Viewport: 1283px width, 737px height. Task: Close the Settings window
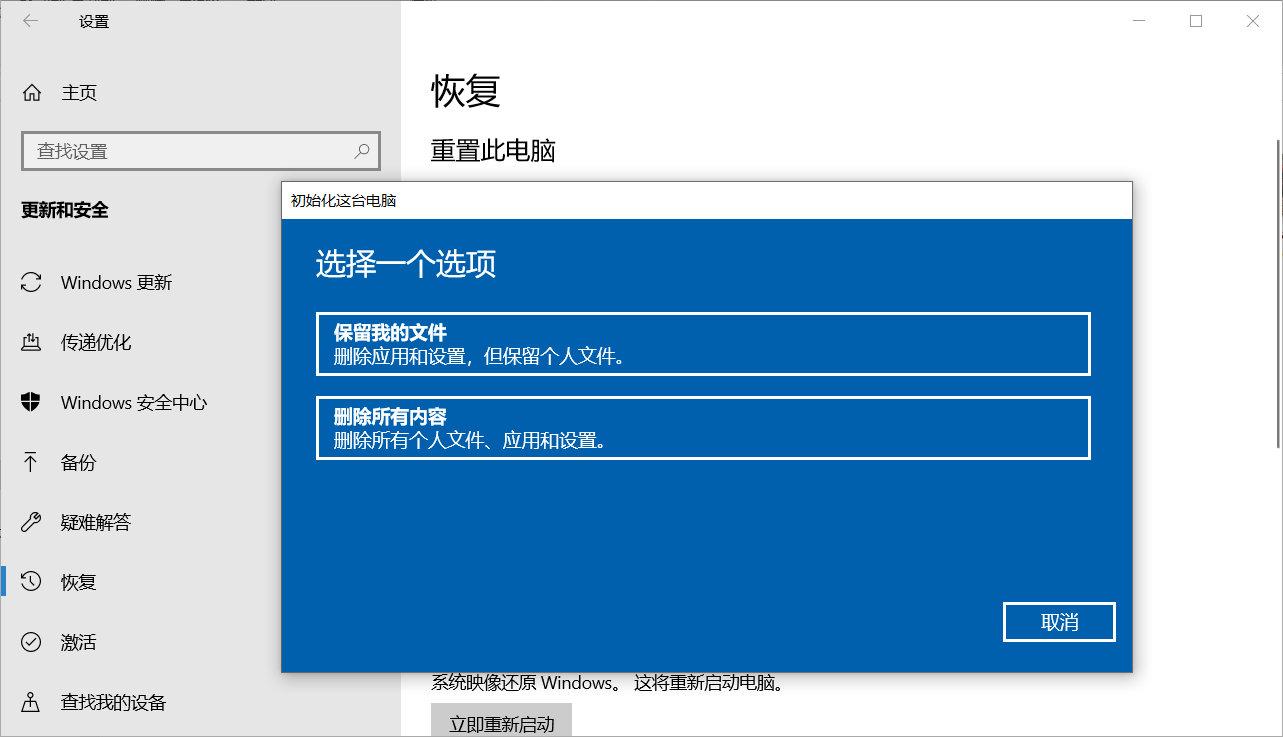point(1253,21)
